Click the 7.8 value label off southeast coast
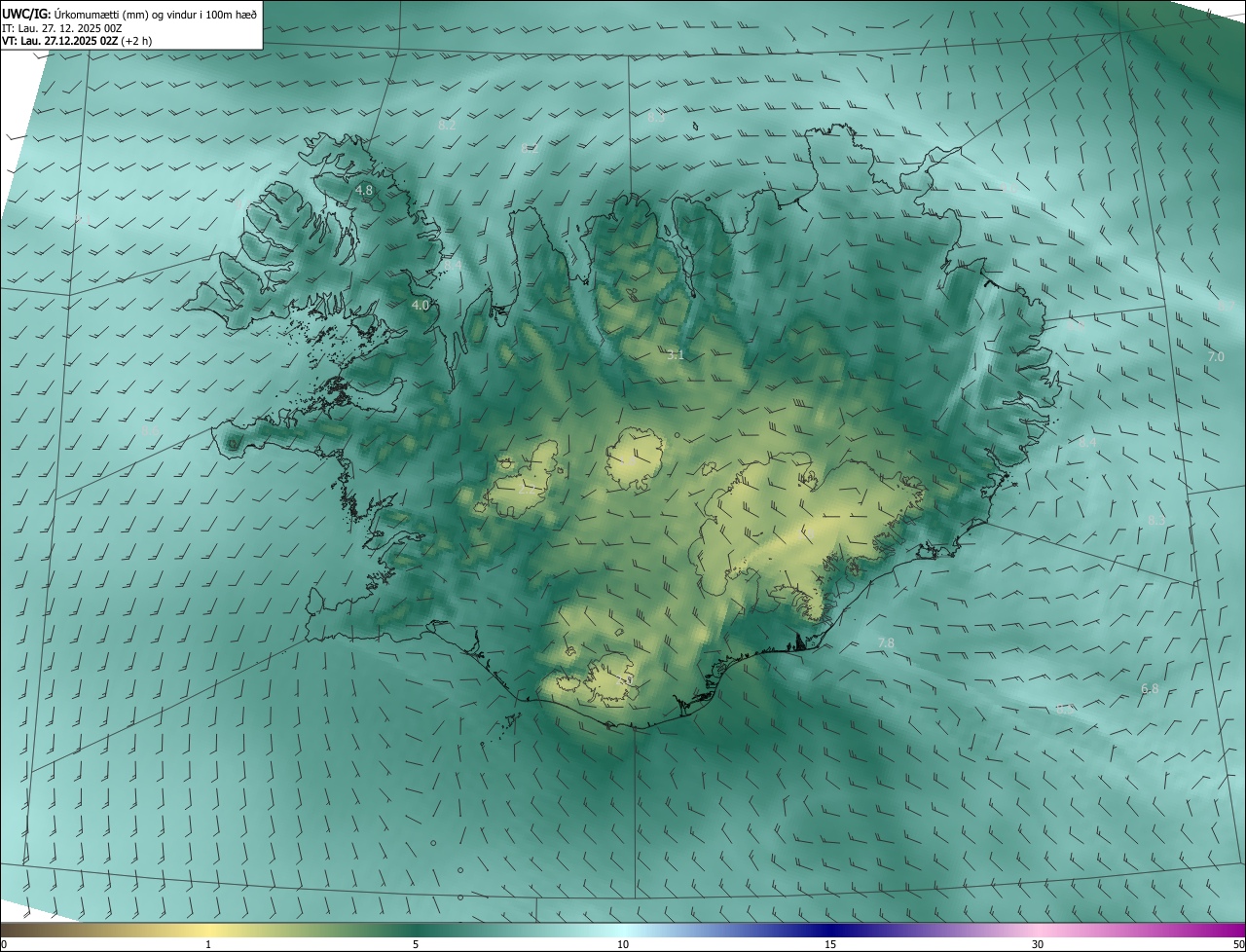Screen dimensions: 1246x952 pos(886,642)
